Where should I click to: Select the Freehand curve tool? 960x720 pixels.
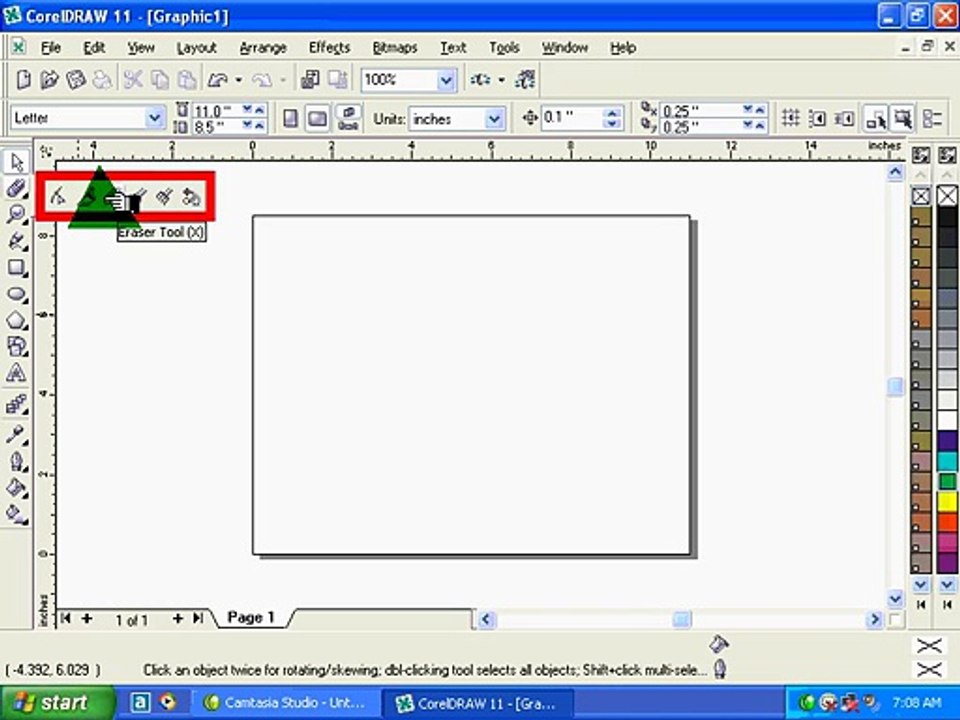coord(17,241)
